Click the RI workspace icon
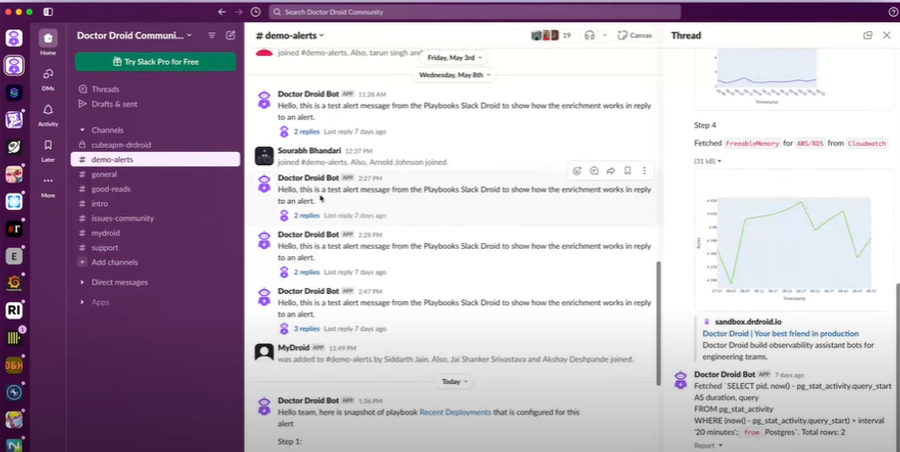 [x=14, y=311]
